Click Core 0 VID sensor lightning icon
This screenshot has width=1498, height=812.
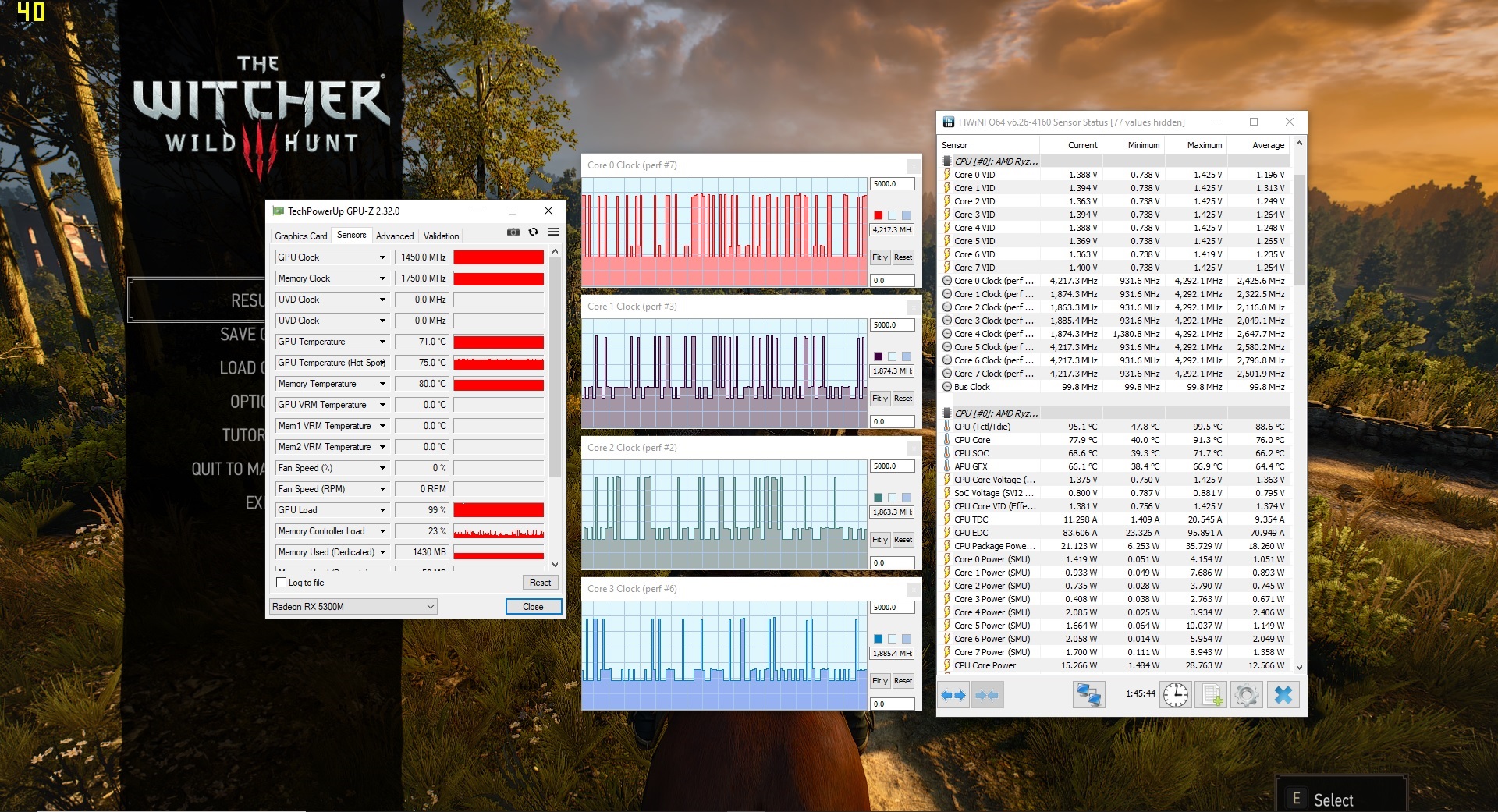[947, 175]
